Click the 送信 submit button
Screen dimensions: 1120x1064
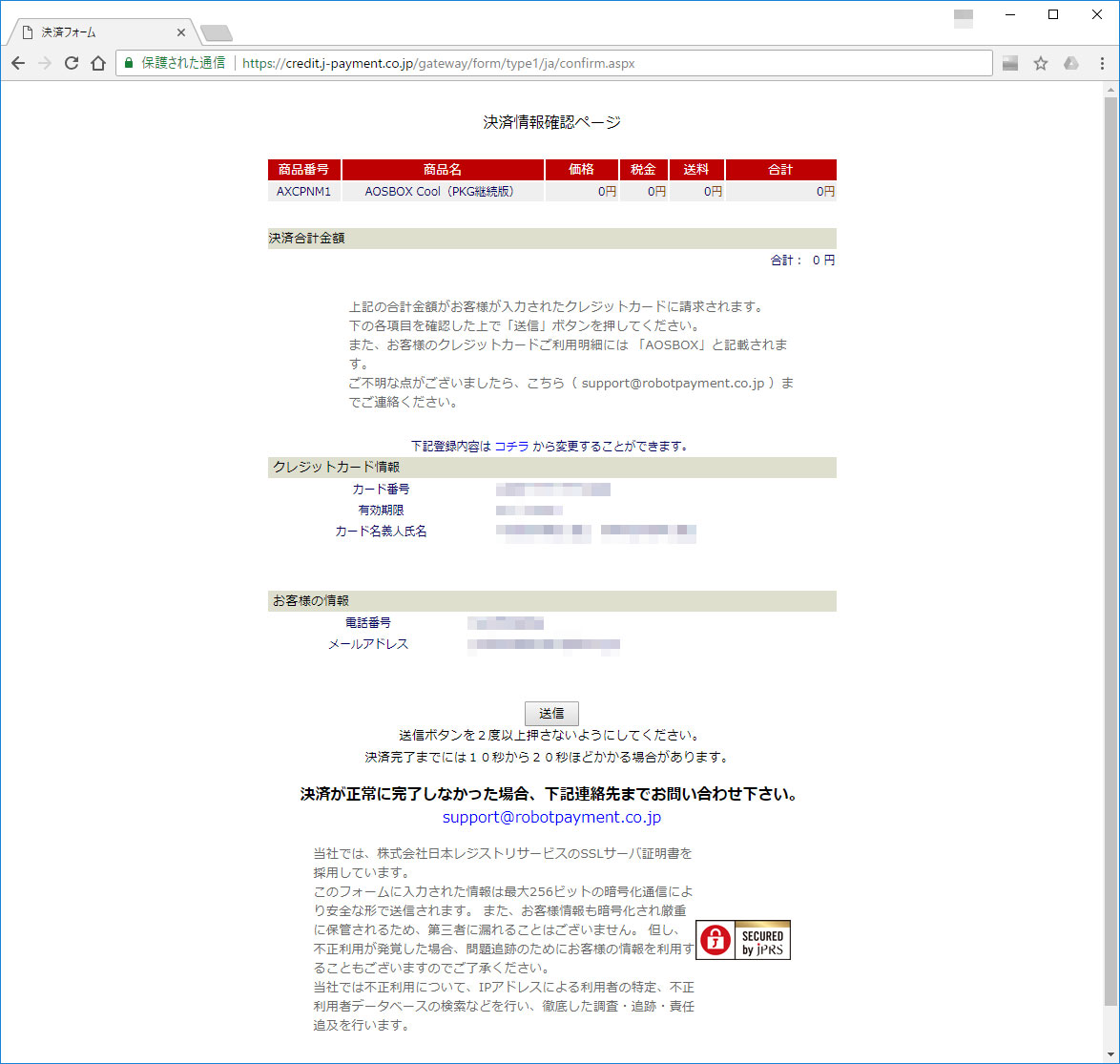tap(551, 713)
